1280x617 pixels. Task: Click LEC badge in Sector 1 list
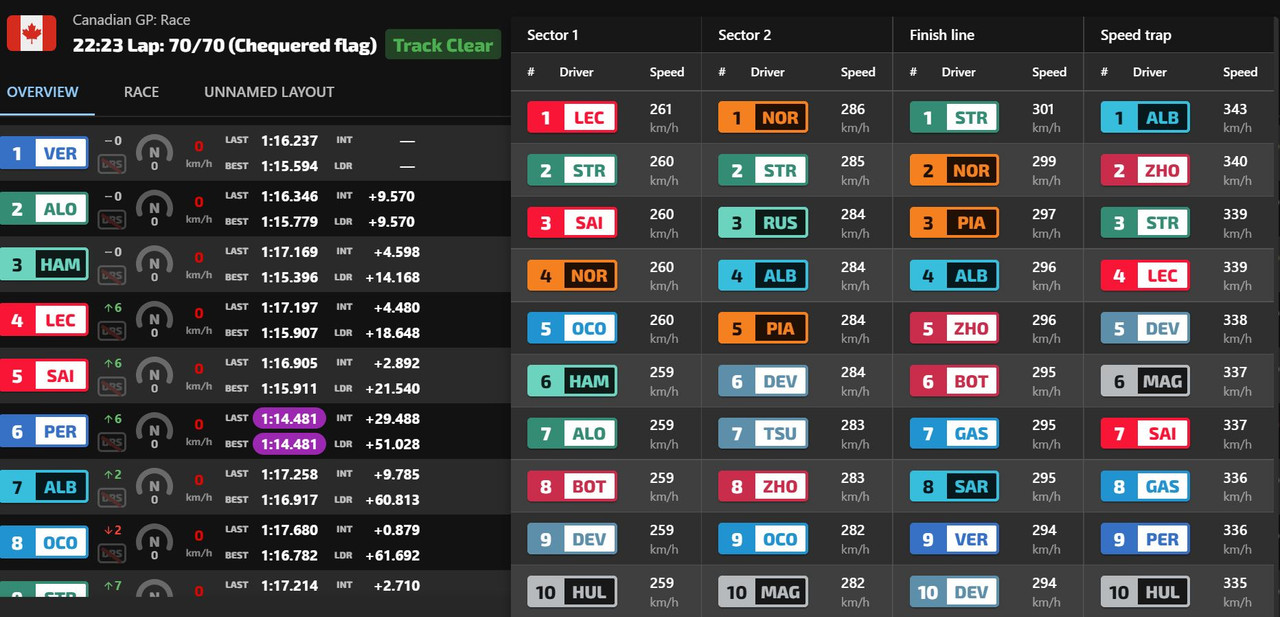pyautogui.click(x=572, y=118)
